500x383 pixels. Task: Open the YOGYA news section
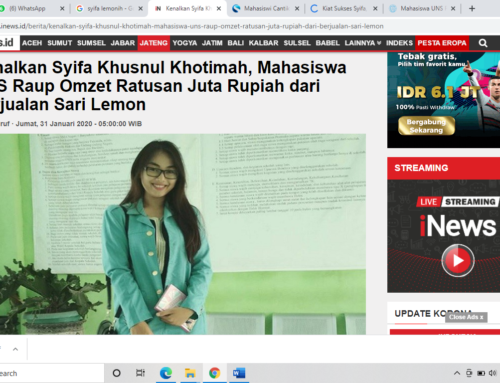[x=185, y=43]
